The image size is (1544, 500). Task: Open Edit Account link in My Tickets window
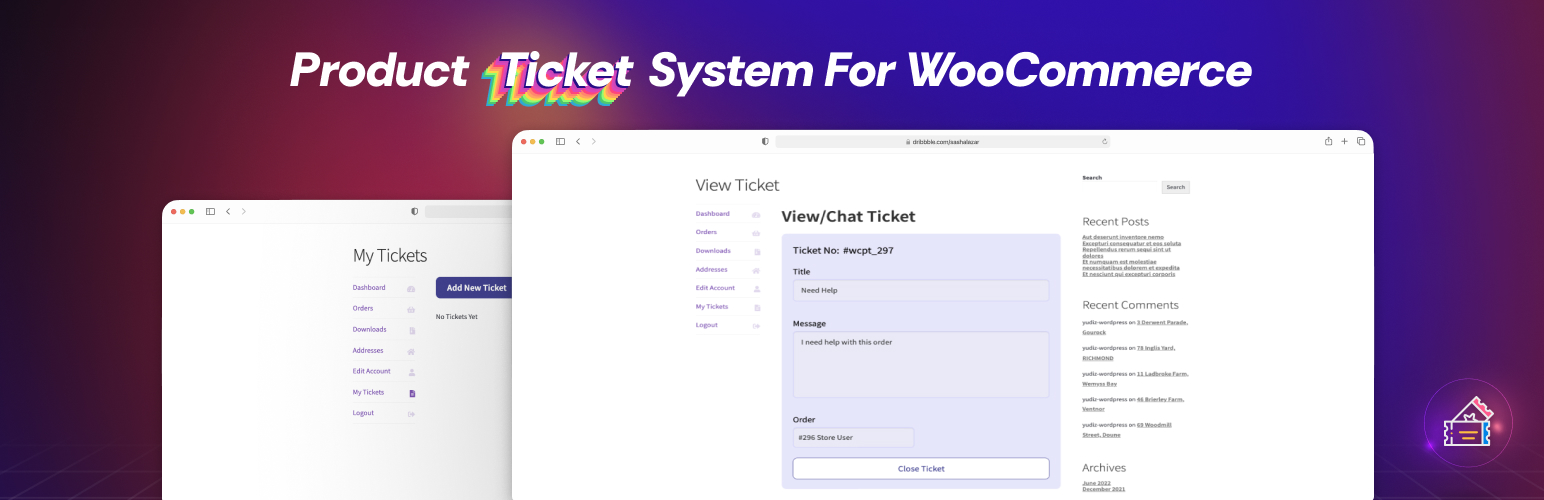pos(372,371)
